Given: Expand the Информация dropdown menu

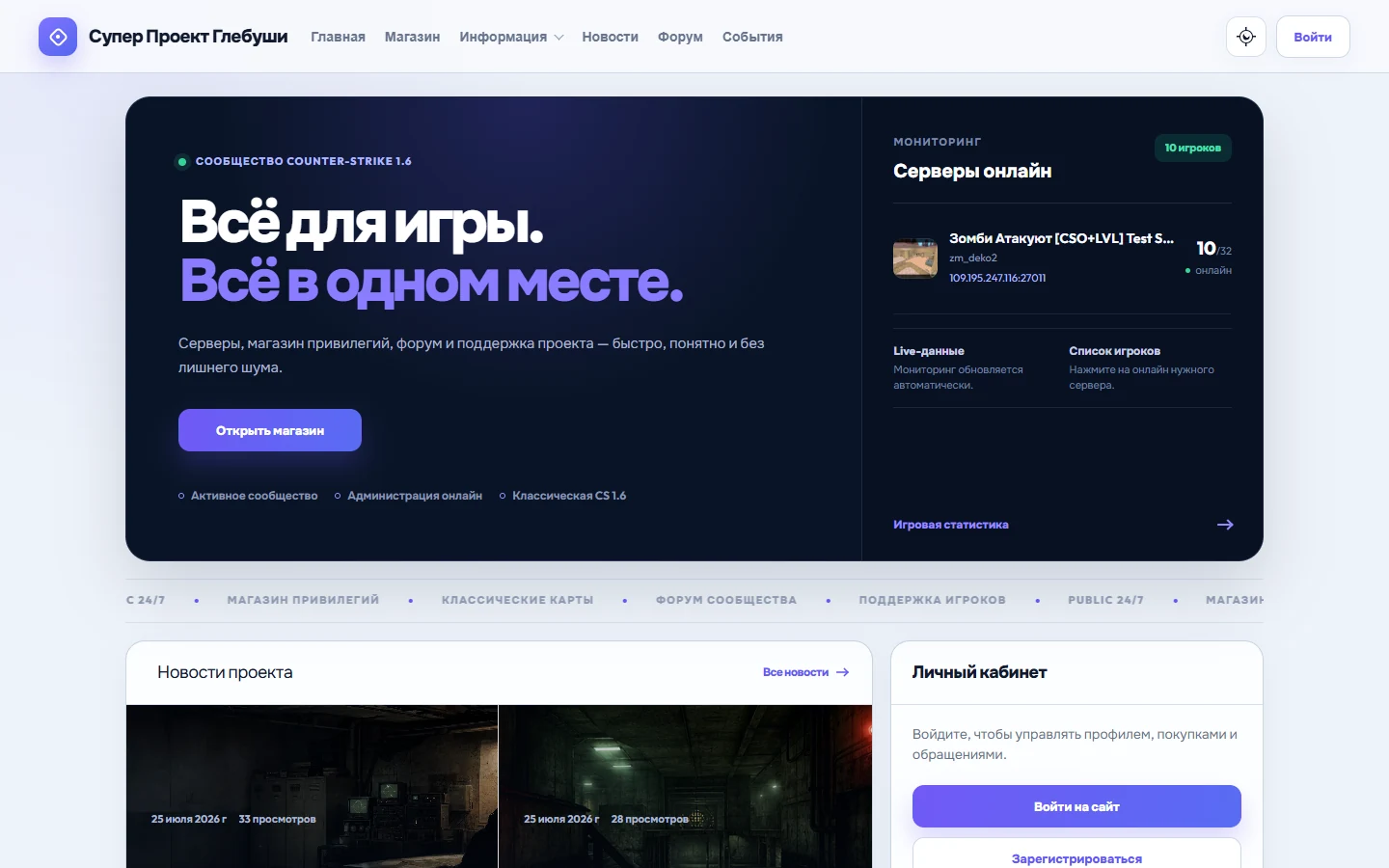Looking at the screenshot, I should [x=511, y=37].
